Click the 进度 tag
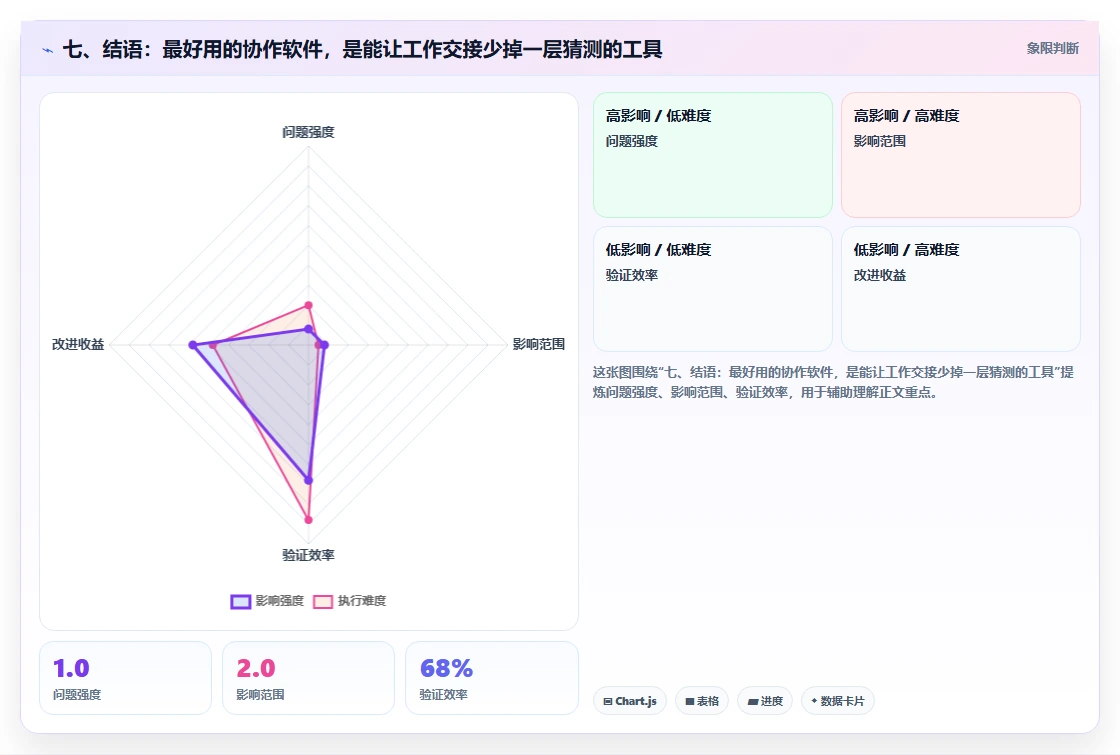The height and width of the screenshot is (755, 1120). point(765,701)
